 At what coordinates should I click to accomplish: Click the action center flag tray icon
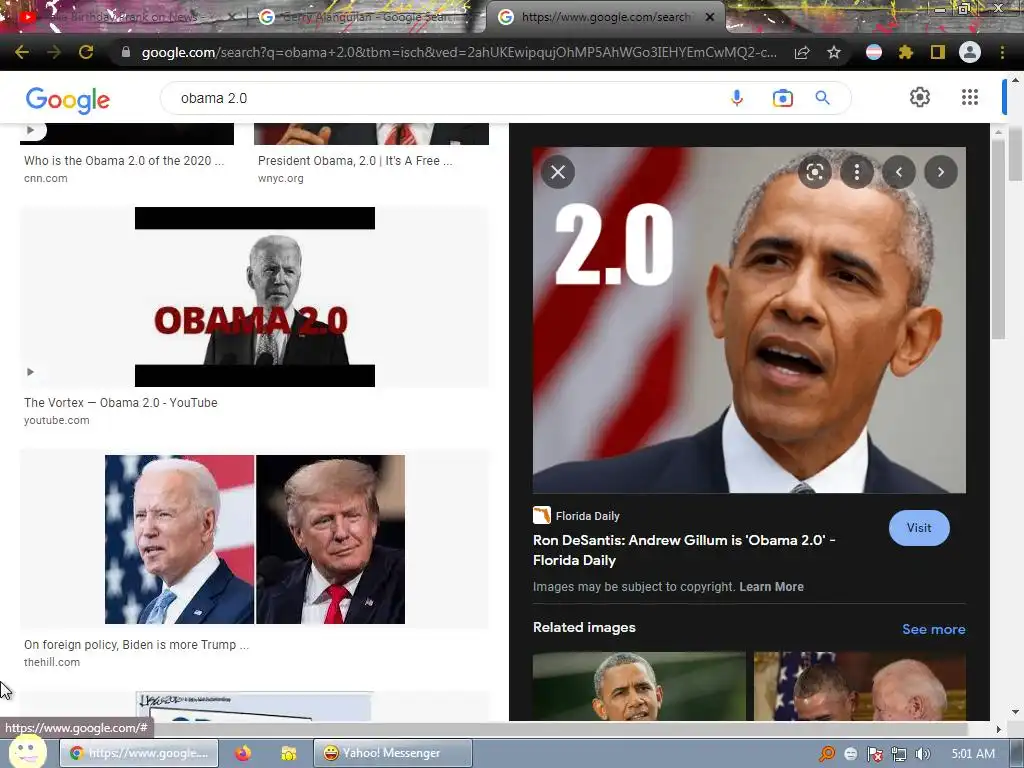(x=874, y=754)
